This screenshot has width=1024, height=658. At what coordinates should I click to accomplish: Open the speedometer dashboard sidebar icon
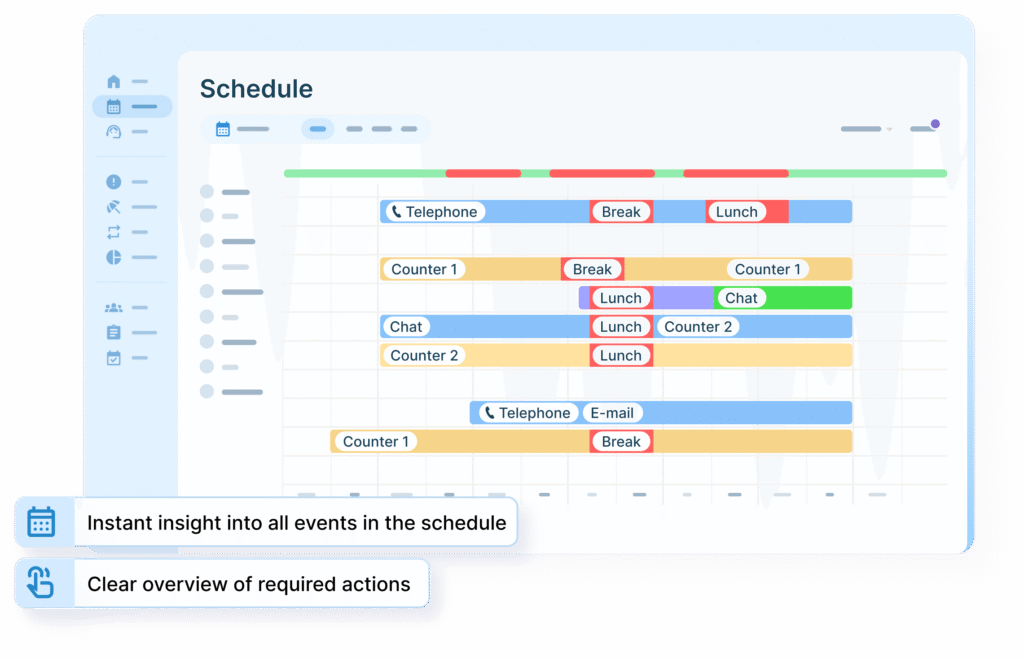click(x=113, y=132)
